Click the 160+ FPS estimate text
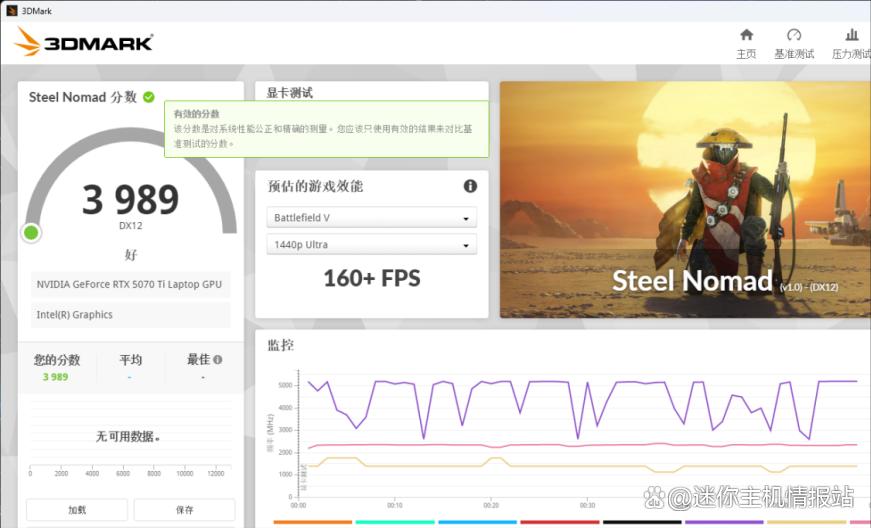The height and width of the screenshot is (528, 871). (372, 279)
